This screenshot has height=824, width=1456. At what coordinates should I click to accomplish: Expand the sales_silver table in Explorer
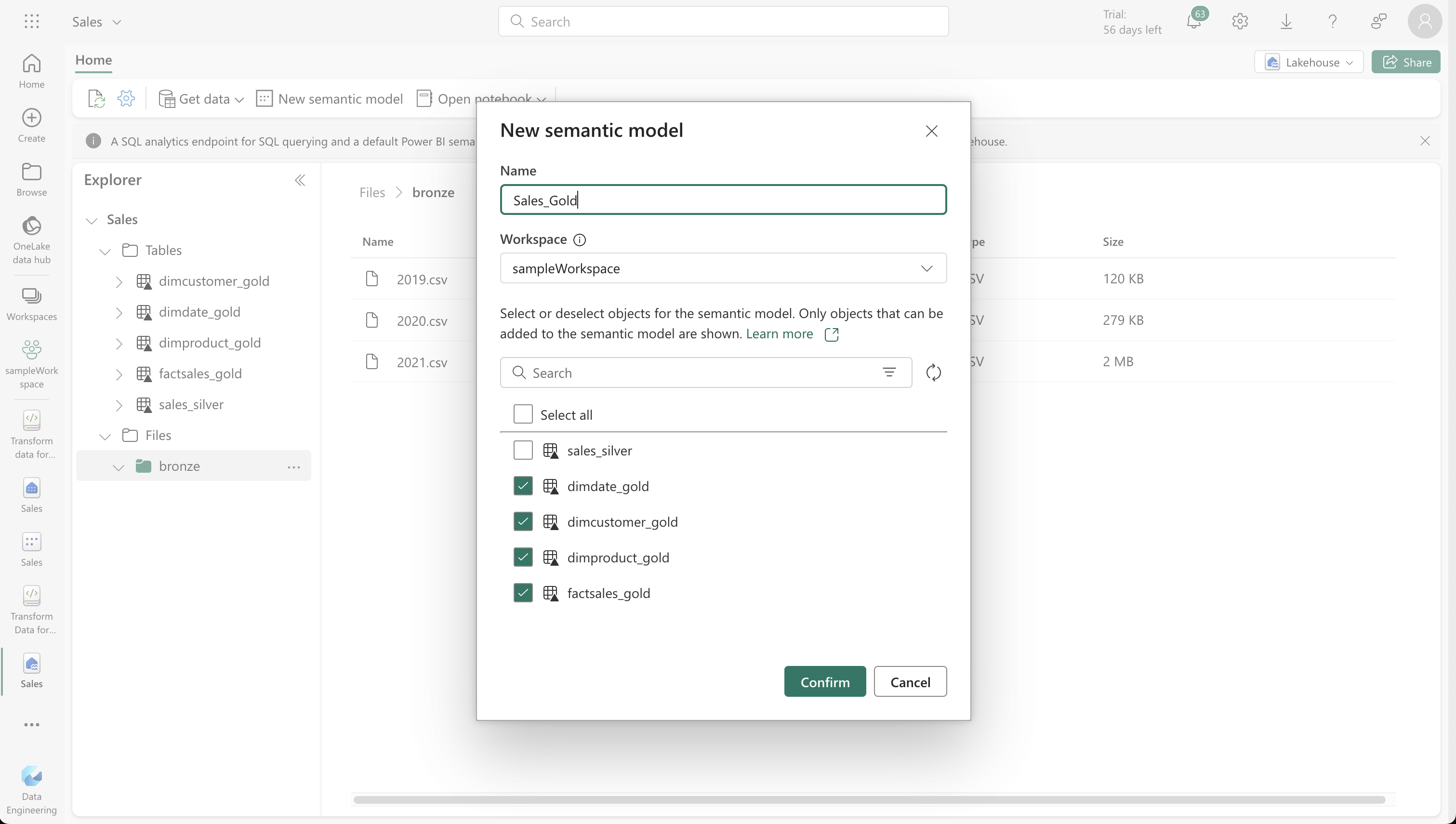click(x=119, y=405)
